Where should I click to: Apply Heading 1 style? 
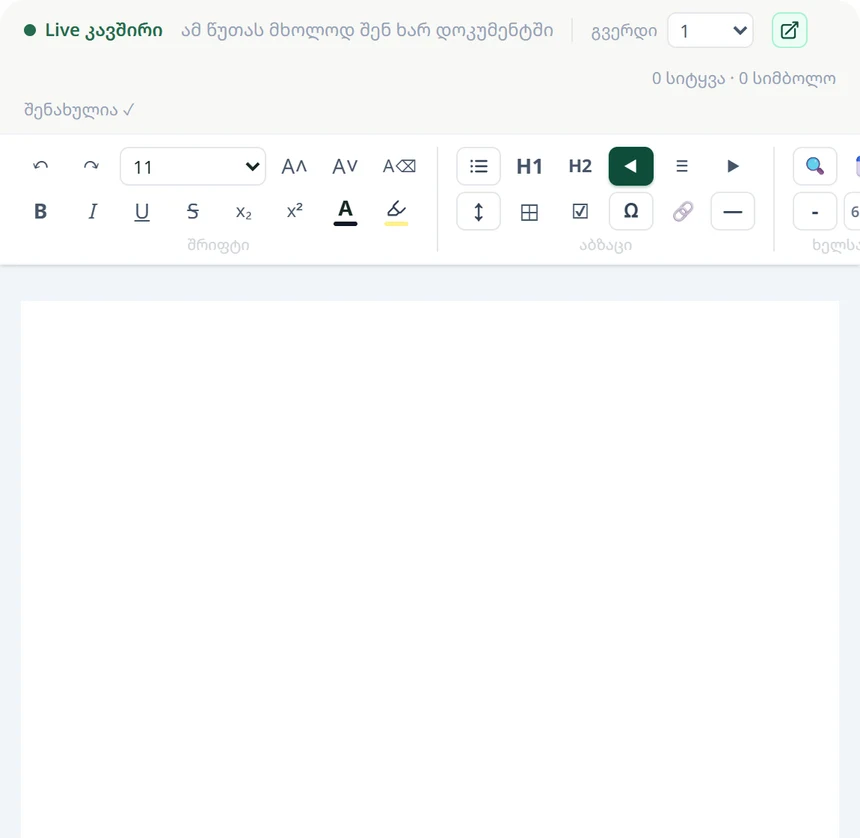coord(529,166)
